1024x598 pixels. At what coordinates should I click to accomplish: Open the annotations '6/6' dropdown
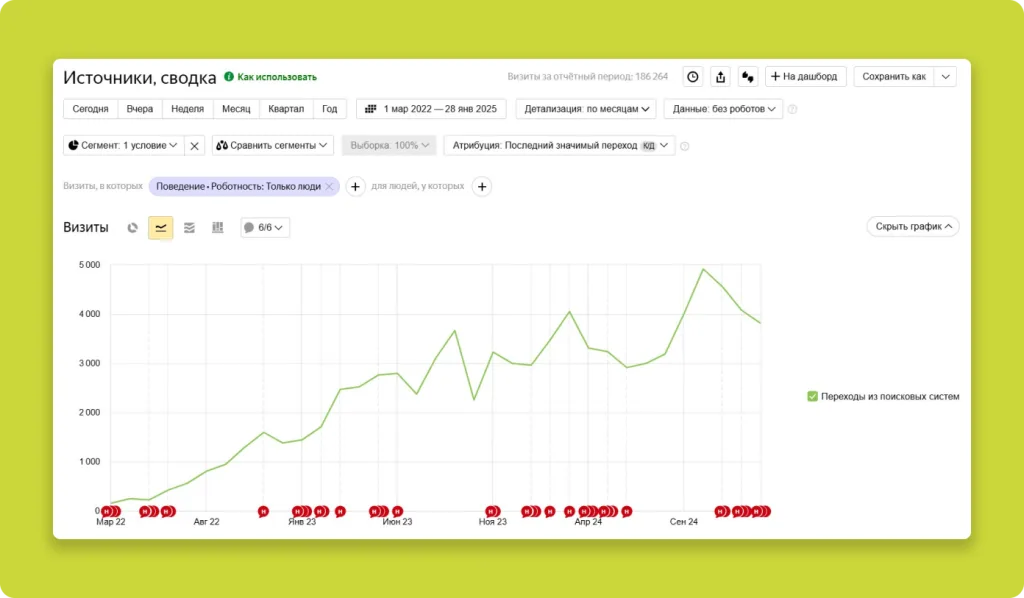265,228
